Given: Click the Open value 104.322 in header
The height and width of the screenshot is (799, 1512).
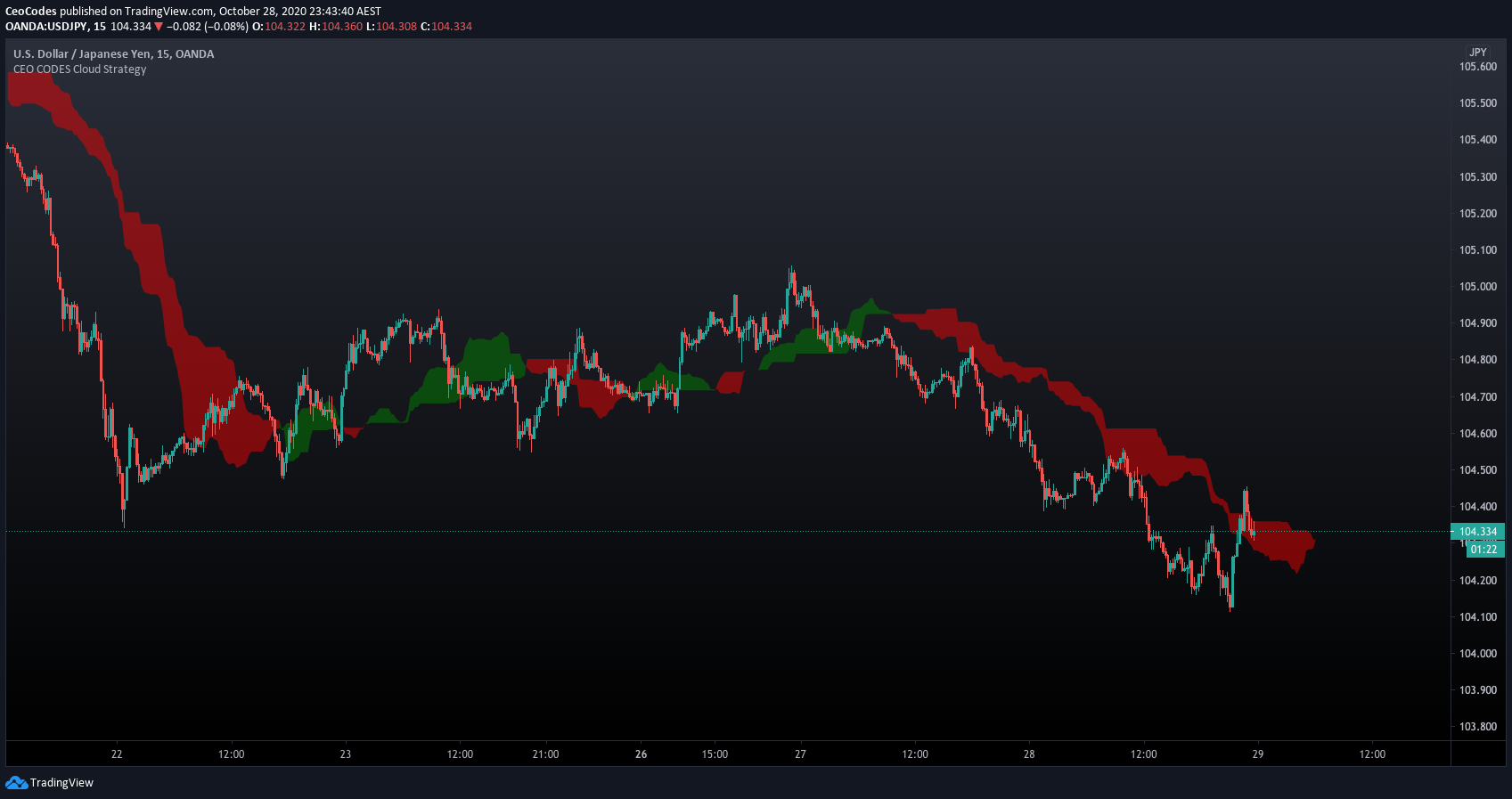Looking at the screenshot, I should 285,27.
